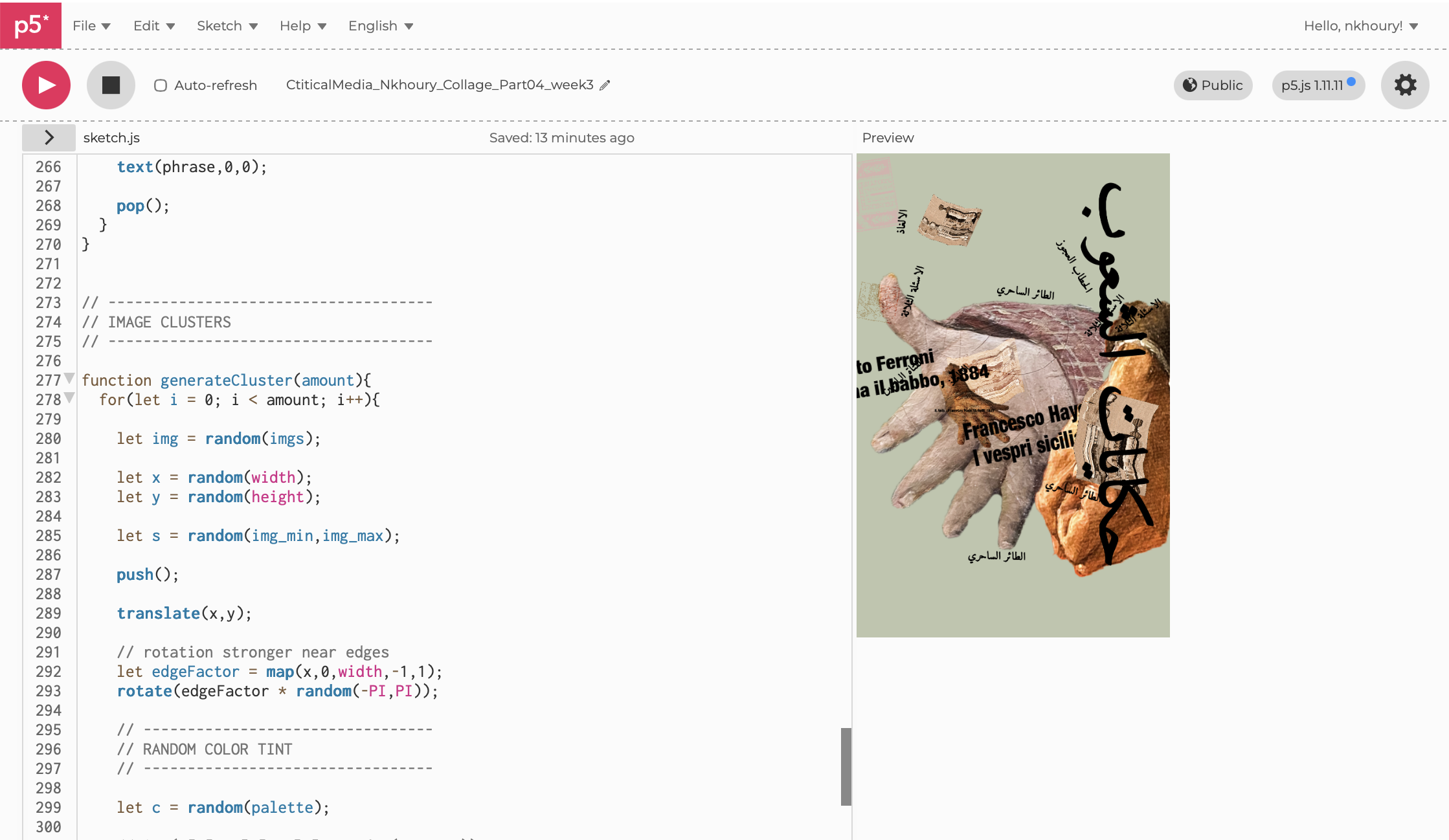This screenshot has width=1449, height=840.
Task: Click the let y = random(height); line
Action: pos(218,497)
